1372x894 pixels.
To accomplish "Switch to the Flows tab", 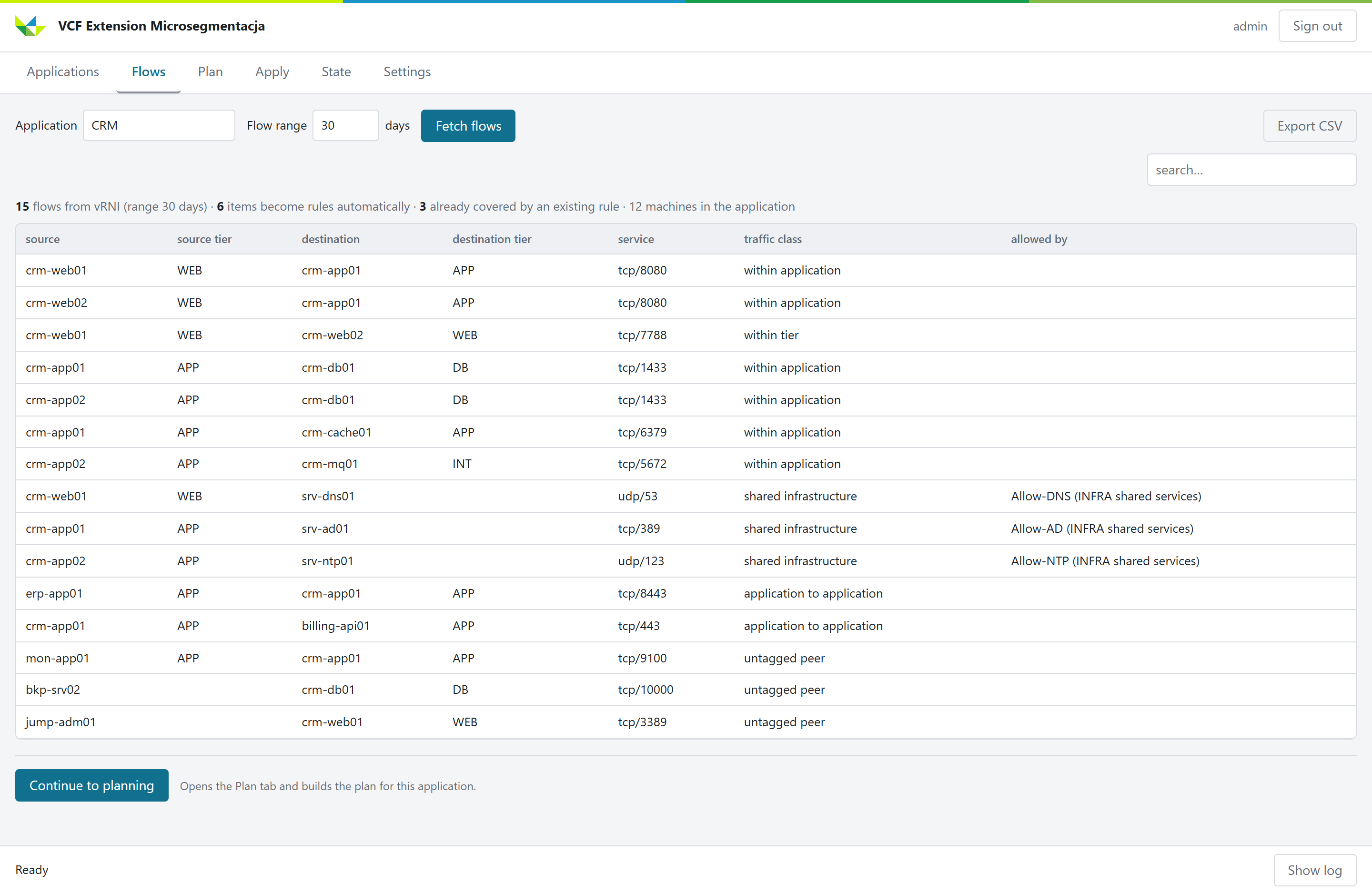I will coord(149,71).
